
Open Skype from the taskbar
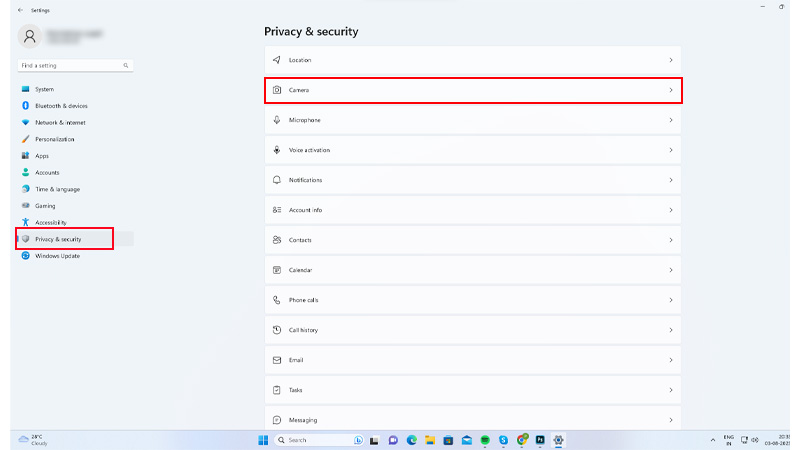pyautogui.click(x=503, y=440)
